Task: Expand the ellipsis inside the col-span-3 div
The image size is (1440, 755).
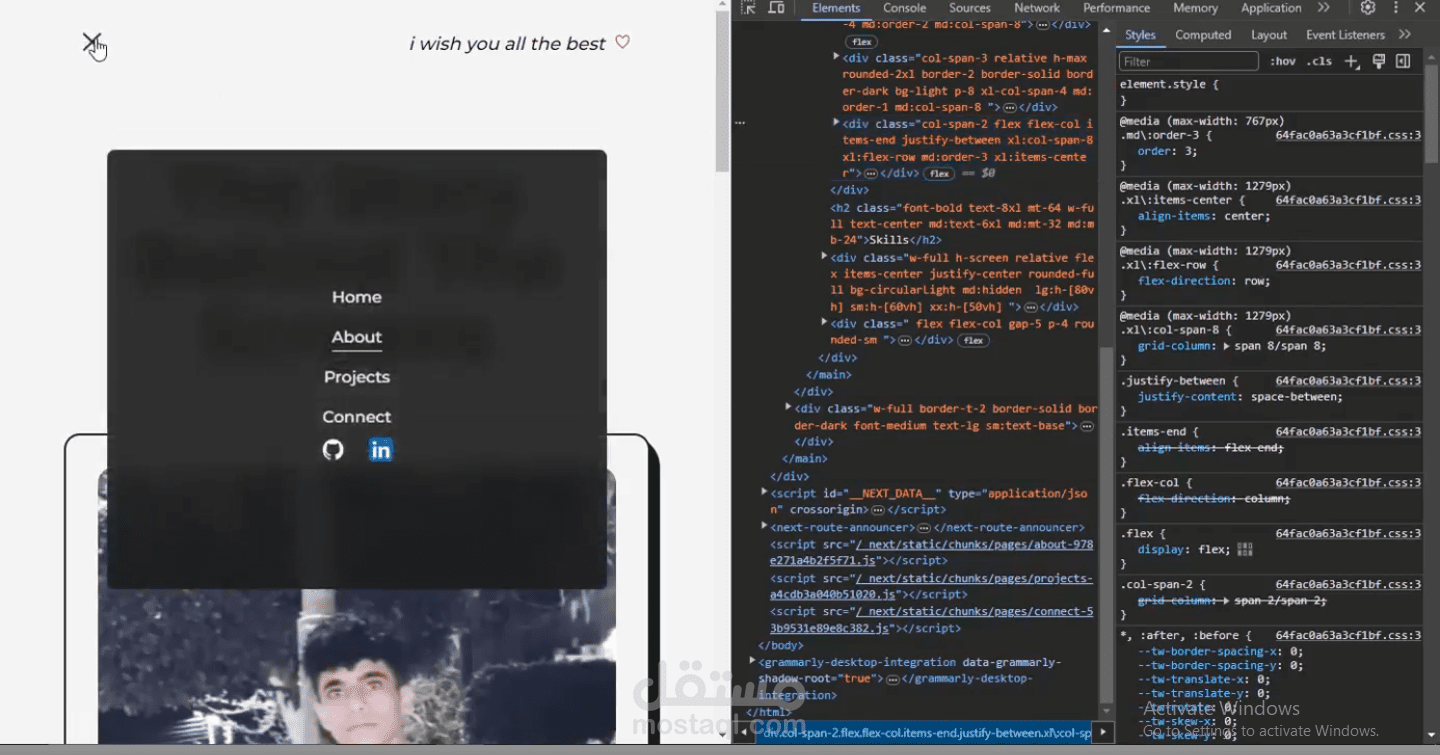Action: coord(1010,107)
